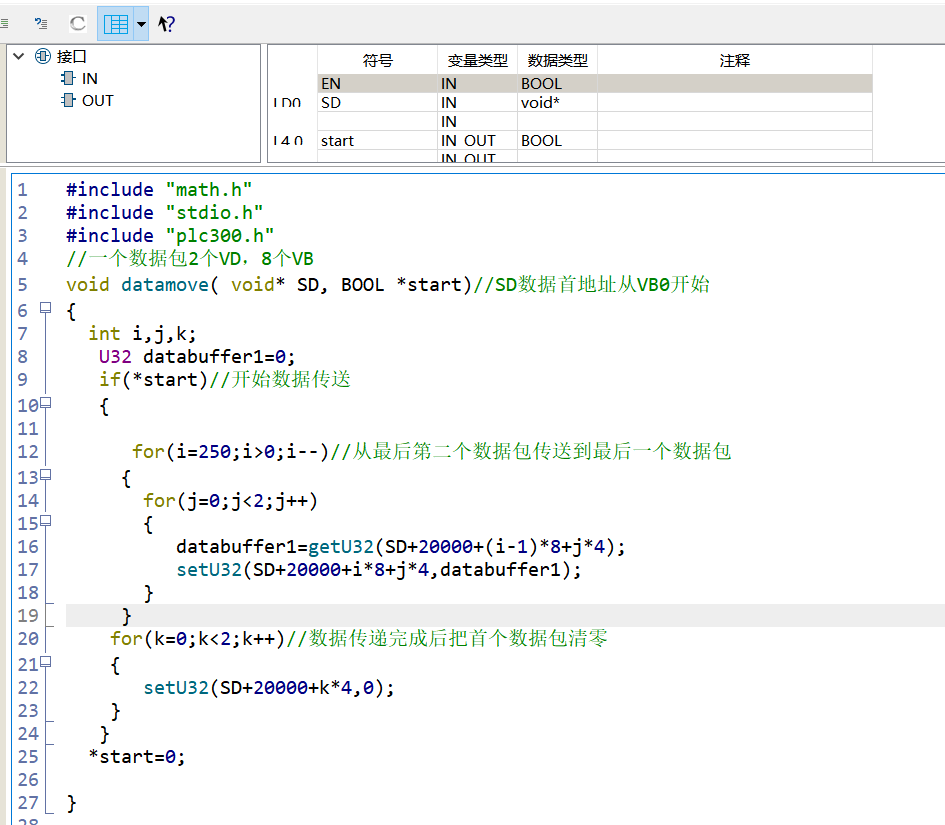
Task: Click line number 1 in gutter
Action: [22, 190]
